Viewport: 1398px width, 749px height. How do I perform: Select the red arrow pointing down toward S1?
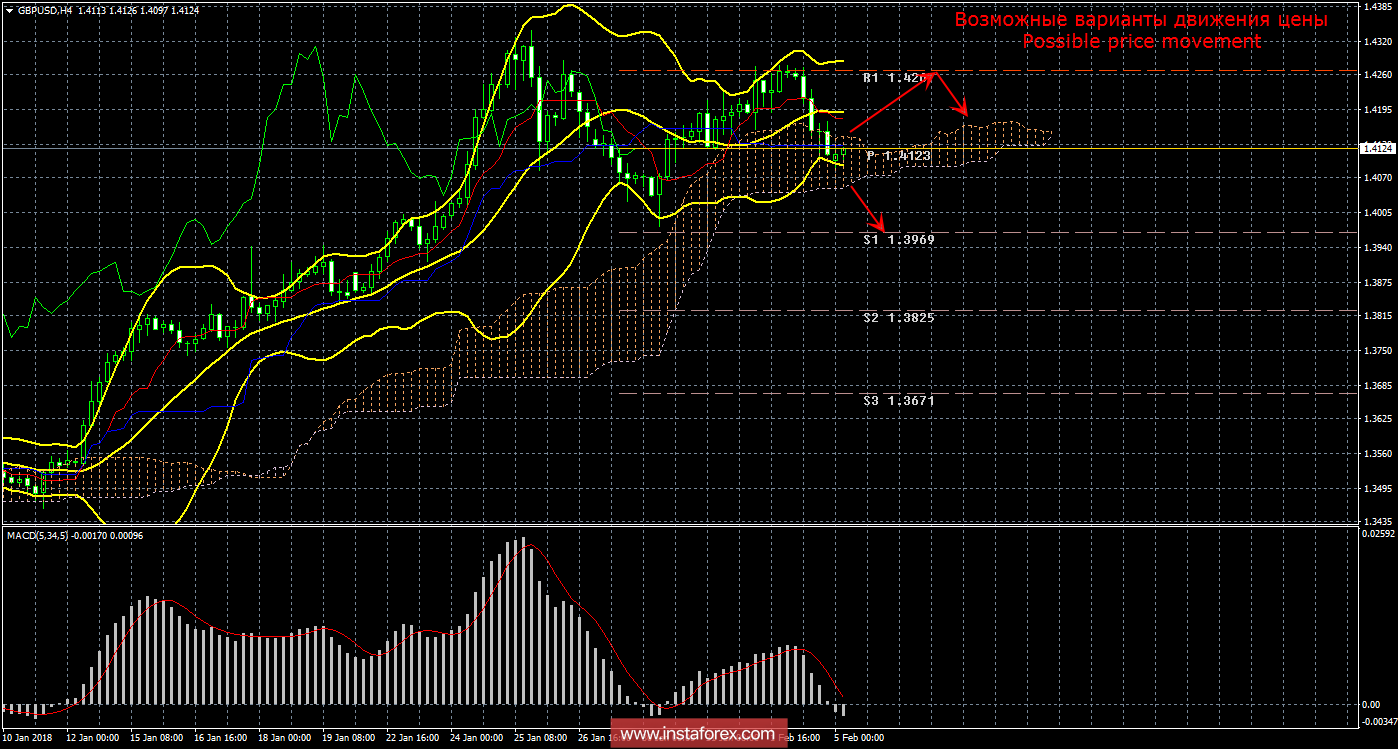point(868,206)
